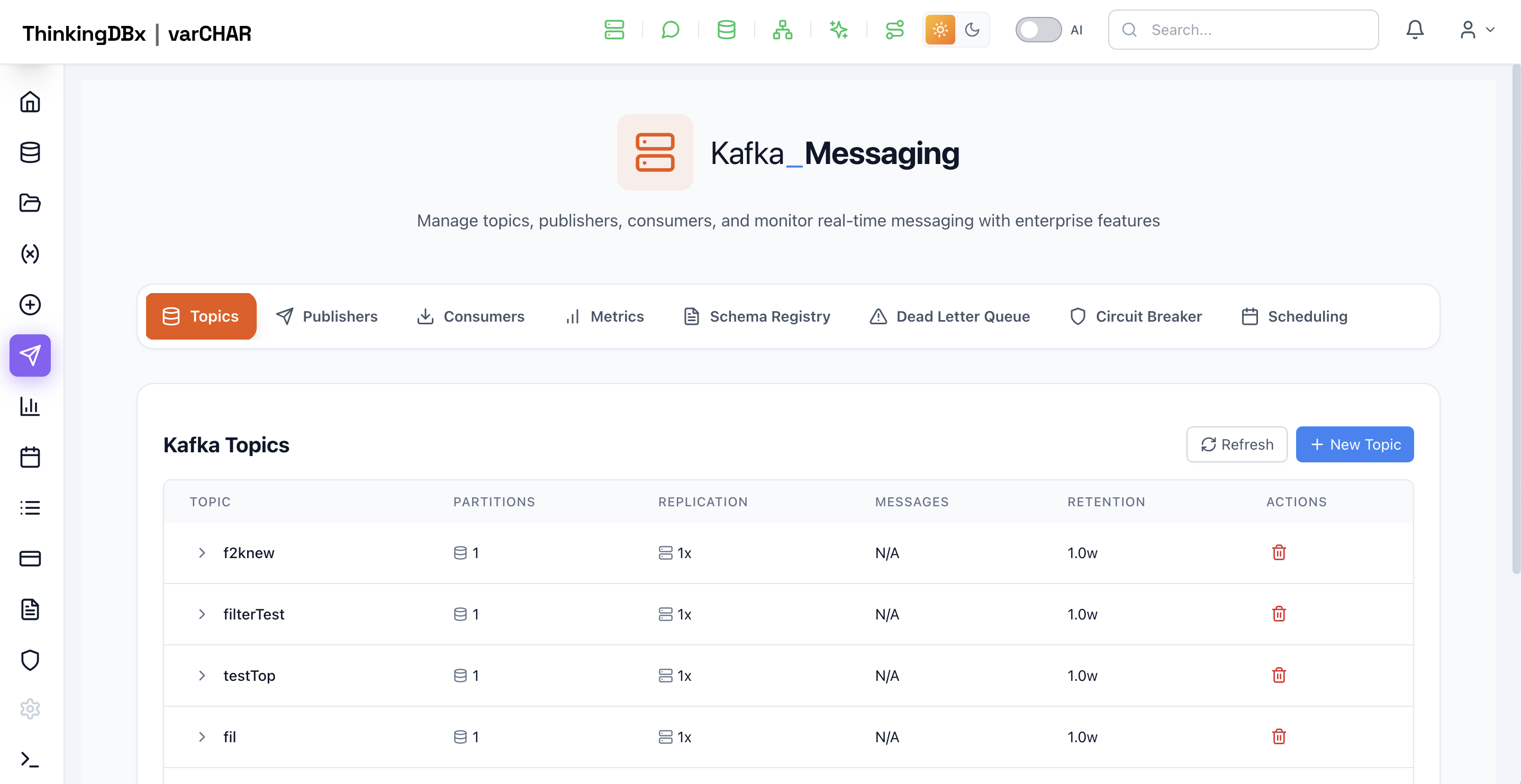The height and width of the screenshot is (784, 1521).
Task: Click the chat bubble icon in the top bar
Action: (670, 30)
